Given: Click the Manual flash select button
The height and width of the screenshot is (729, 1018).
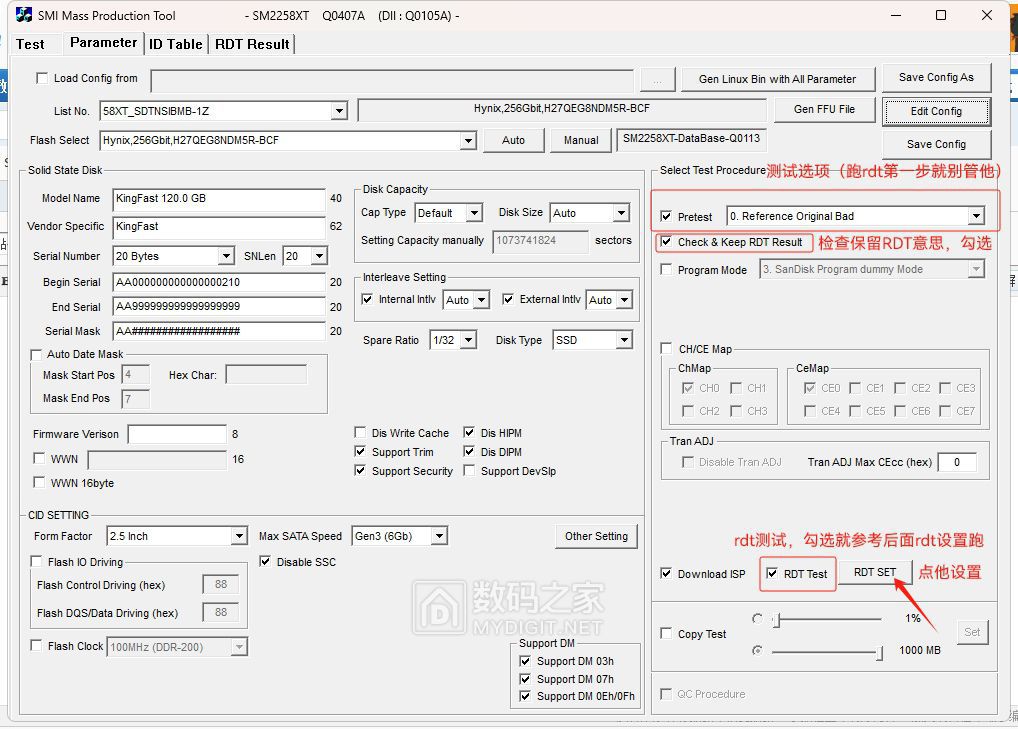Looking at the screenshot, I should pos(580,140).
